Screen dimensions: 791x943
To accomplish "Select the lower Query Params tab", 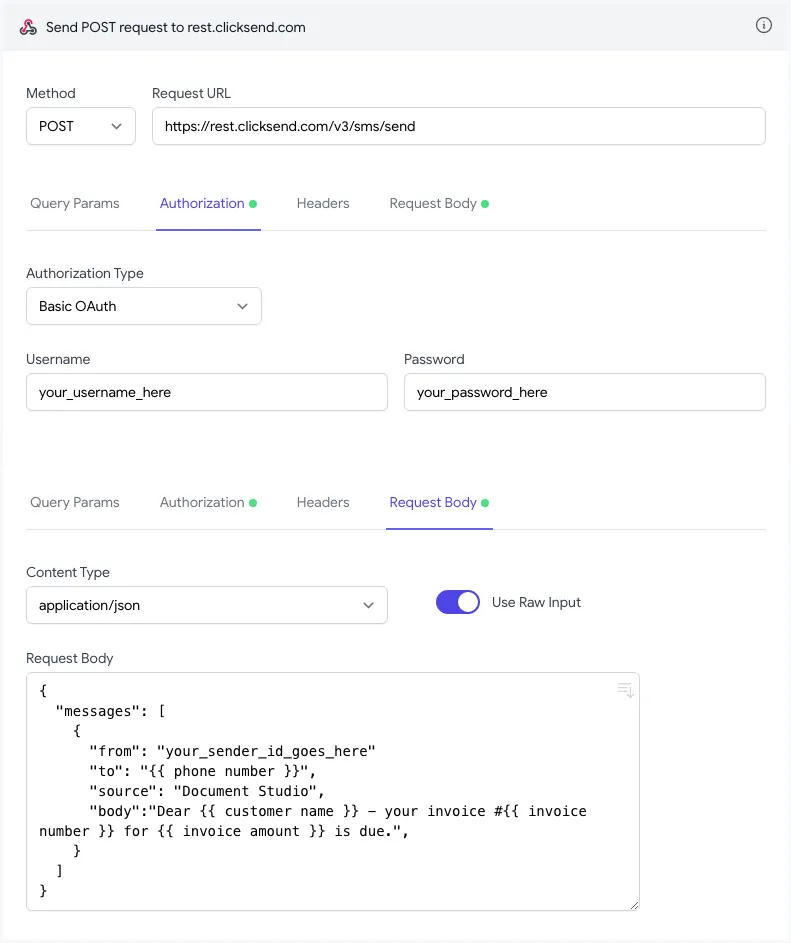I will pyautogui.click(x=75, y=502).
